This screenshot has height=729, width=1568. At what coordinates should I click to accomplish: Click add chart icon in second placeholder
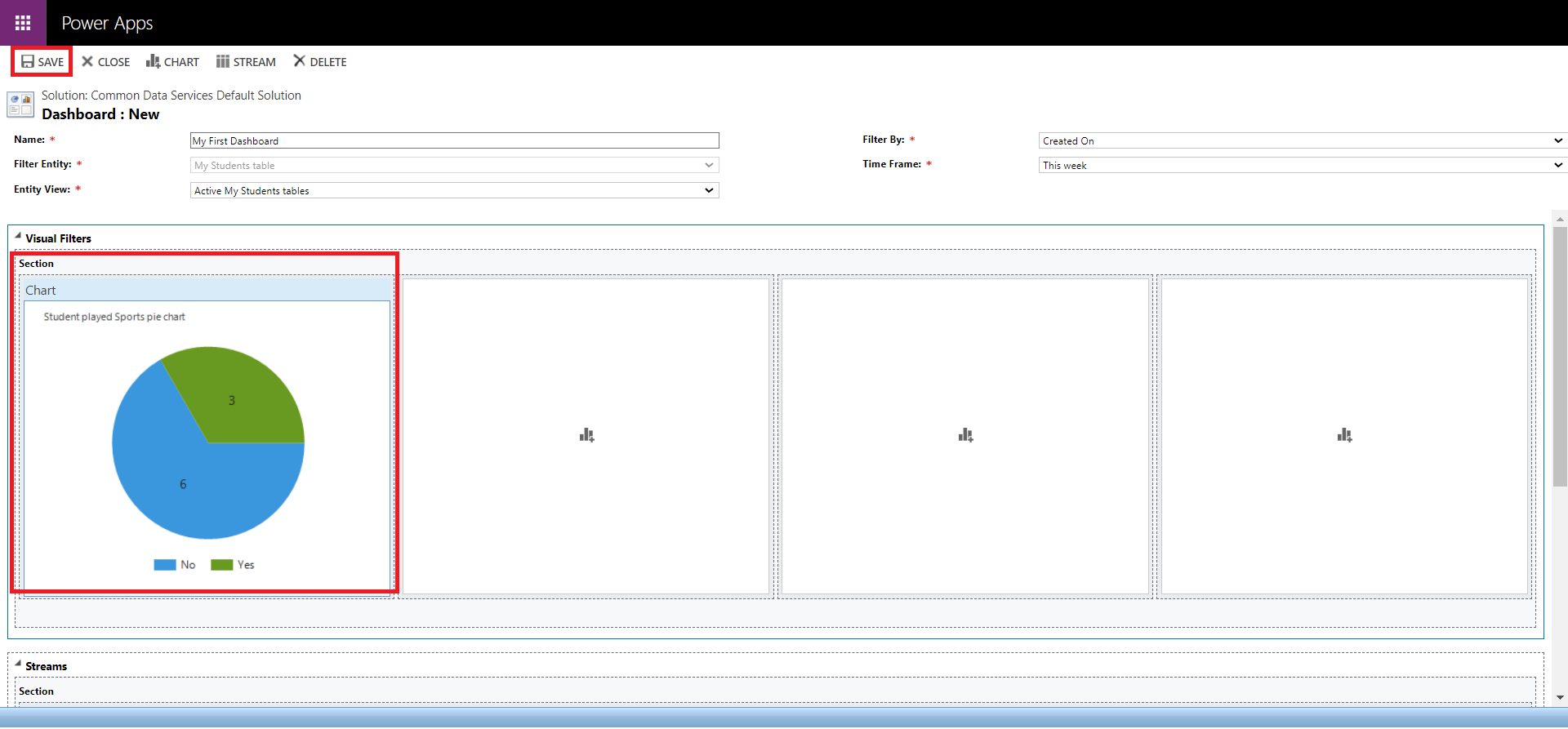586,436
